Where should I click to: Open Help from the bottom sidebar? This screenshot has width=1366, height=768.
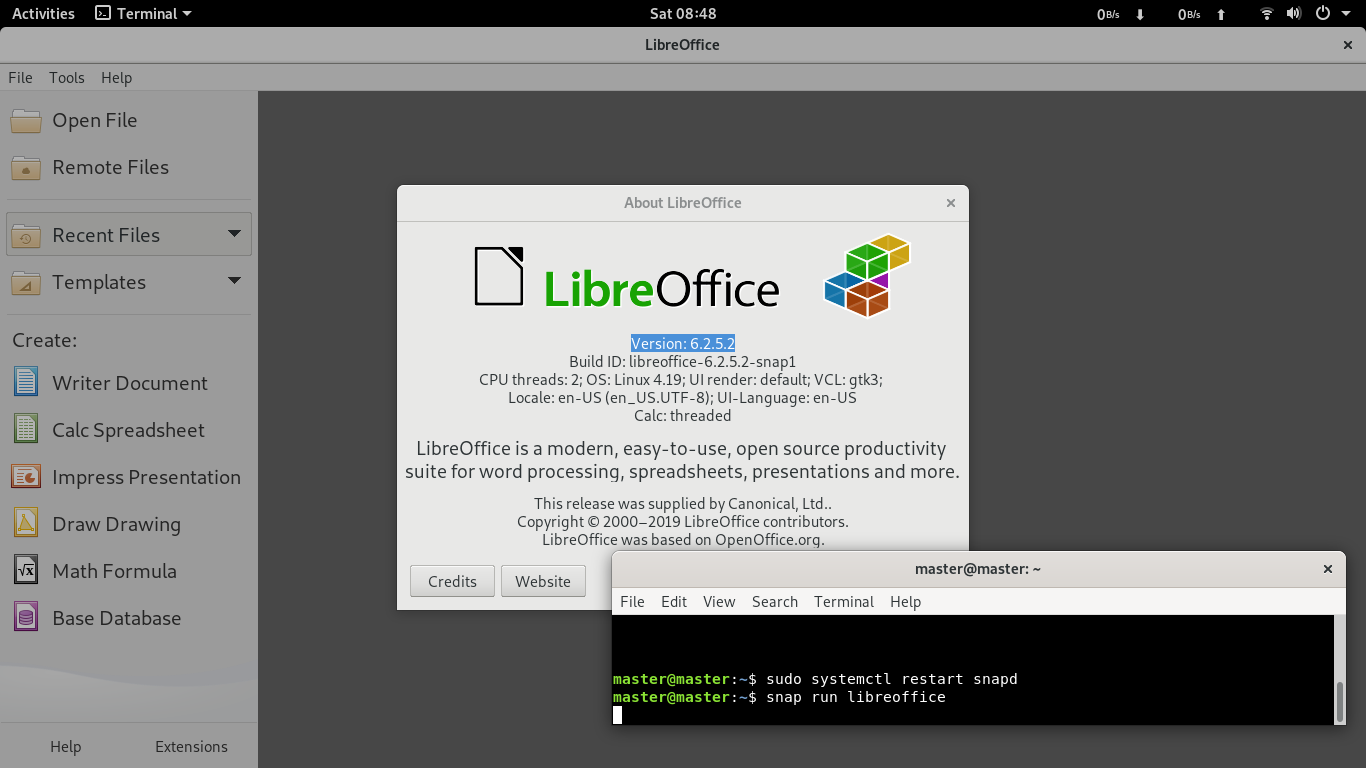pyautogui.click(x=64, y=746)
